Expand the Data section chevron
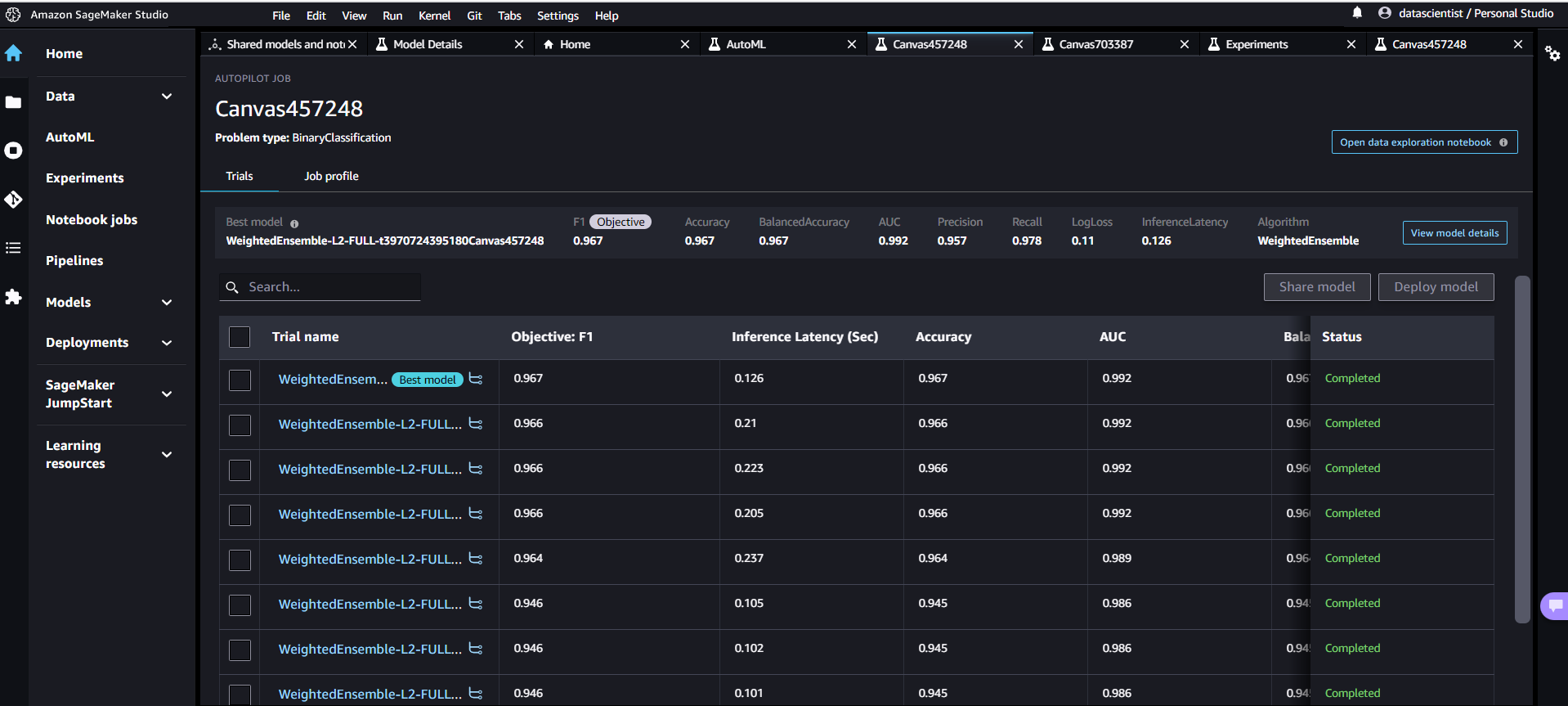 [x=167, y=97]
